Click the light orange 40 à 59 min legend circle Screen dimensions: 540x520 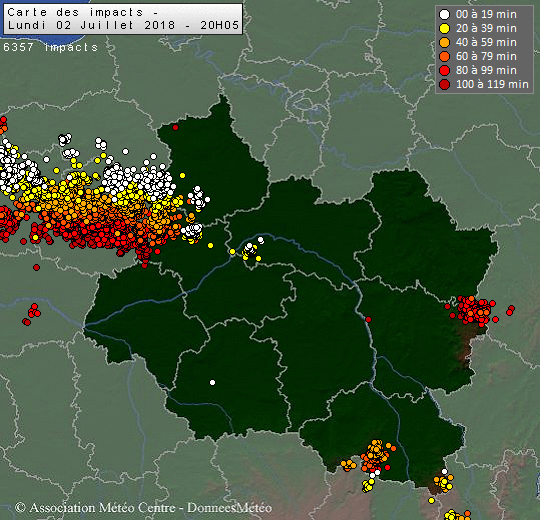(x=445, y=42)
